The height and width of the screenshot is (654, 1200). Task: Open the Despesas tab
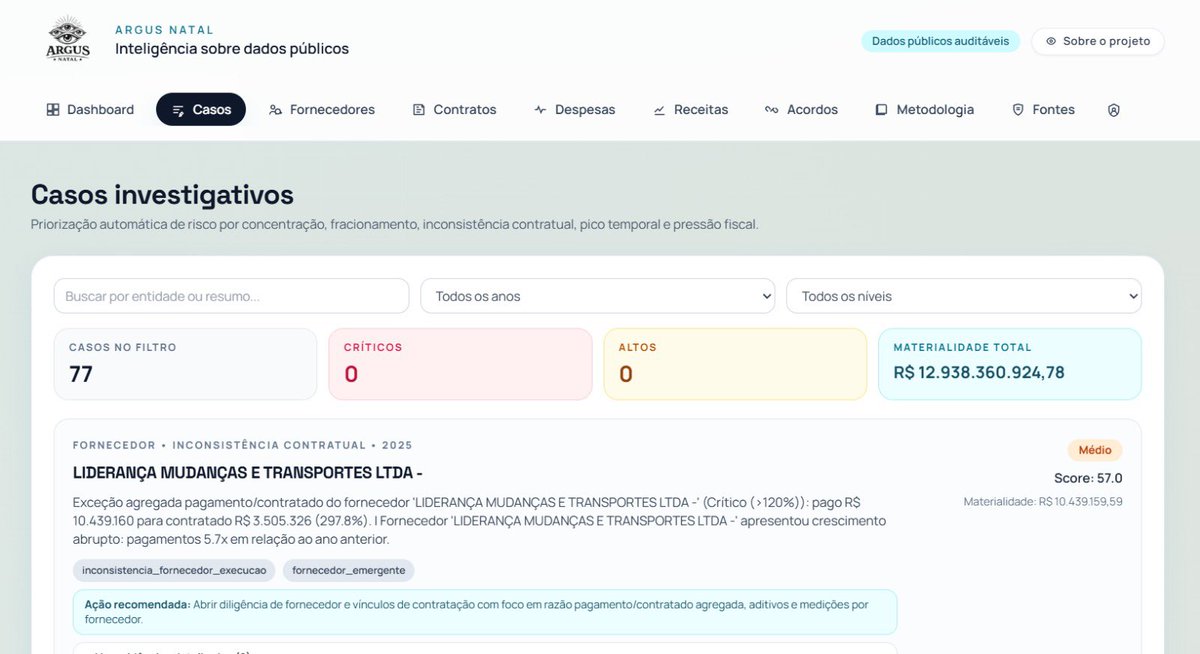click(x=574, y=110)
